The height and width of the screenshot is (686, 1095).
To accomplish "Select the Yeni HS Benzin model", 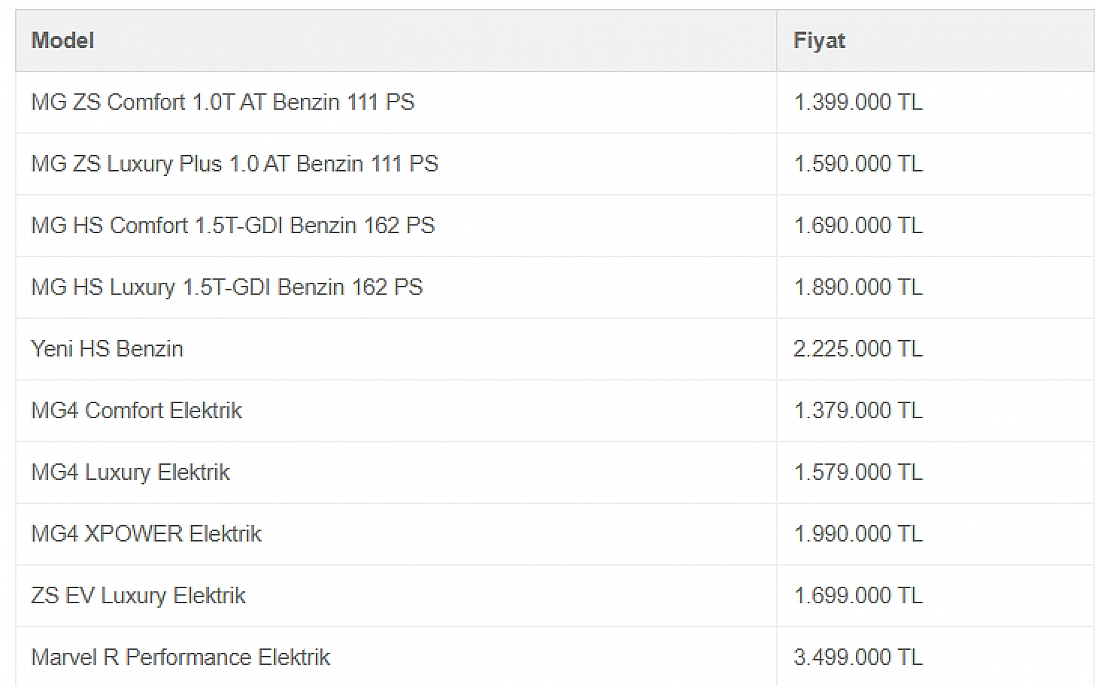I will click(108, 349).
